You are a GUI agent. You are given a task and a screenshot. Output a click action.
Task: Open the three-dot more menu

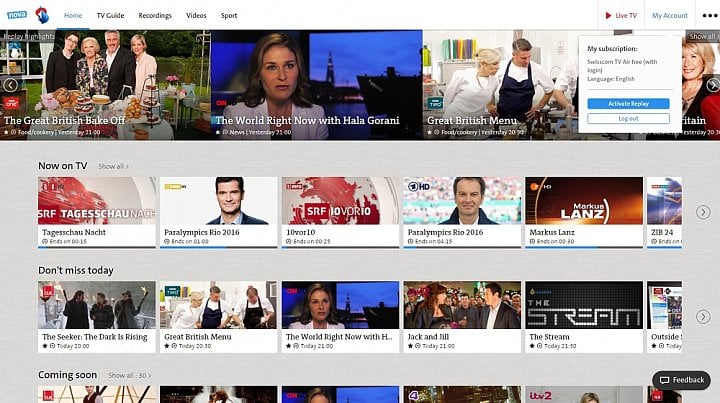(x=709, y=16)
